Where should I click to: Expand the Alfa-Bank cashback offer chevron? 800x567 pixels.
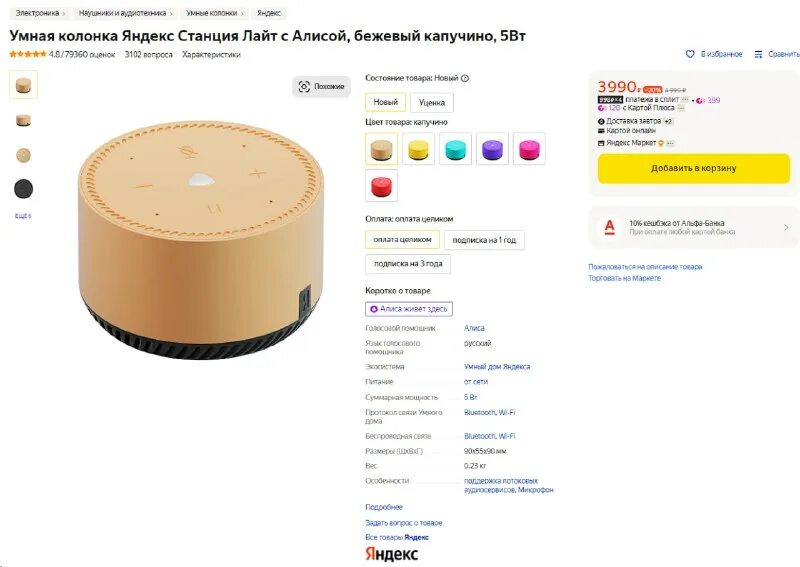(786, 227)
